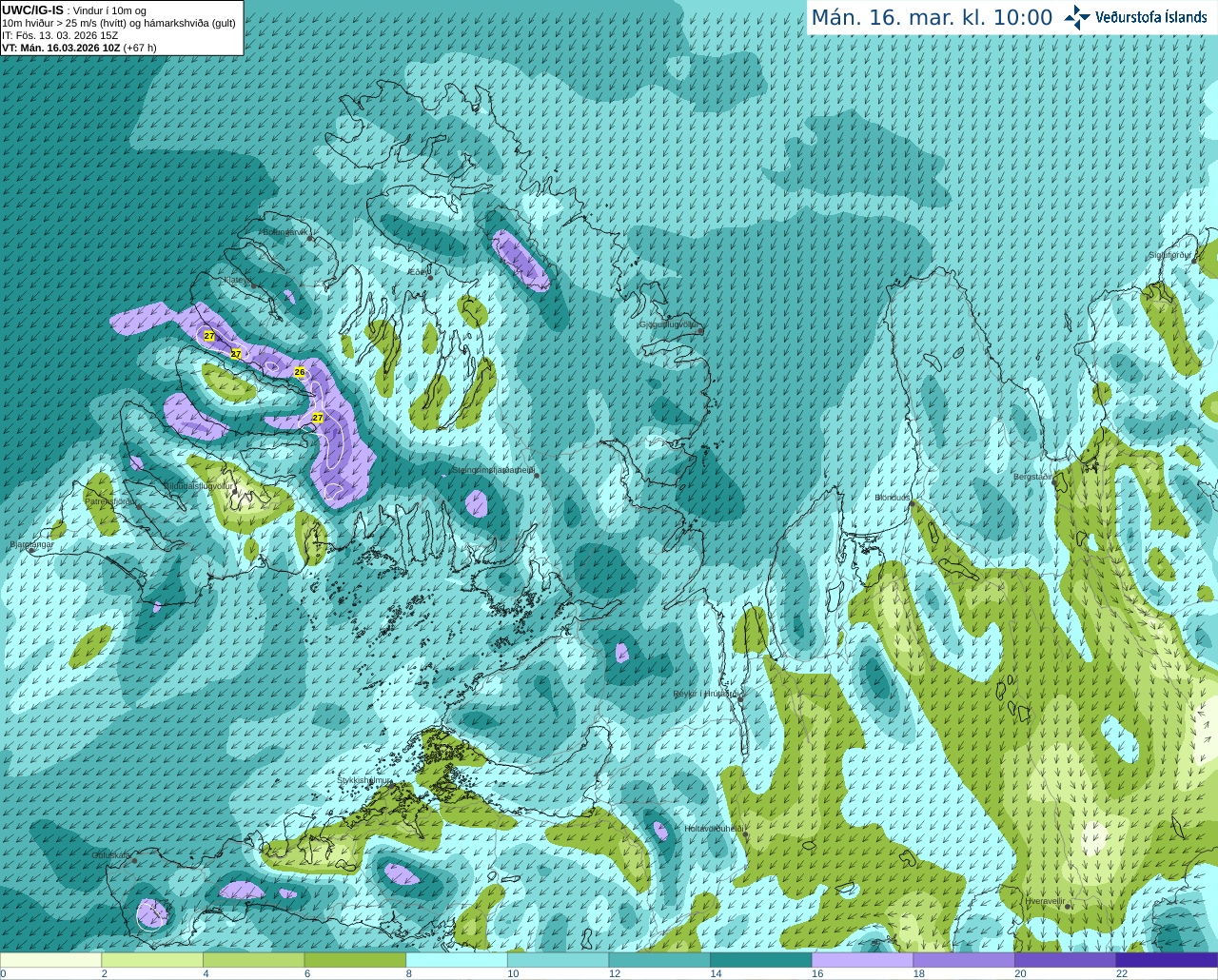Click the 'Mán. 16. mar. kl. 10:00' timestamp
The height and width of the screenshot is (980, 1218).
(932, 18)
